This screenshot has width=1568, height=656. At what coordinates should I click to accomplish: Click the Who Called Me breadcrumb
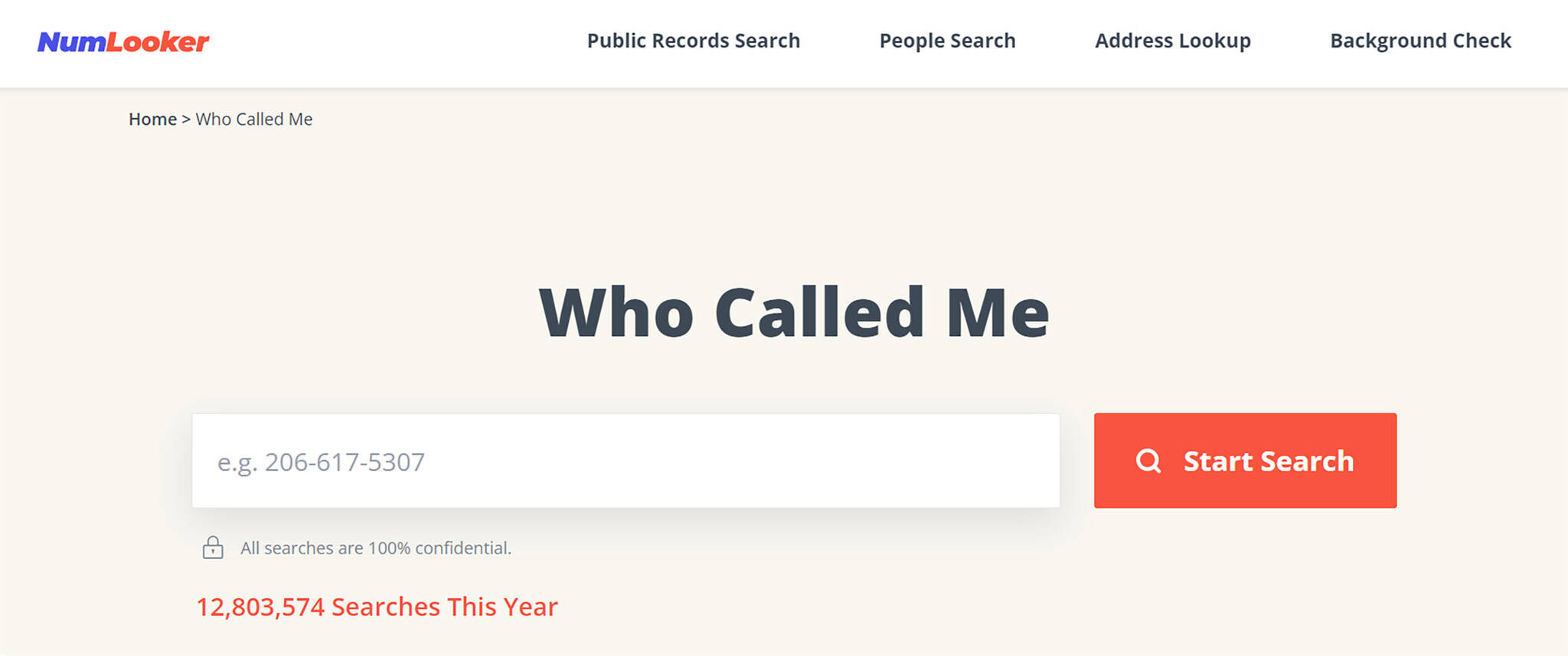254,119
